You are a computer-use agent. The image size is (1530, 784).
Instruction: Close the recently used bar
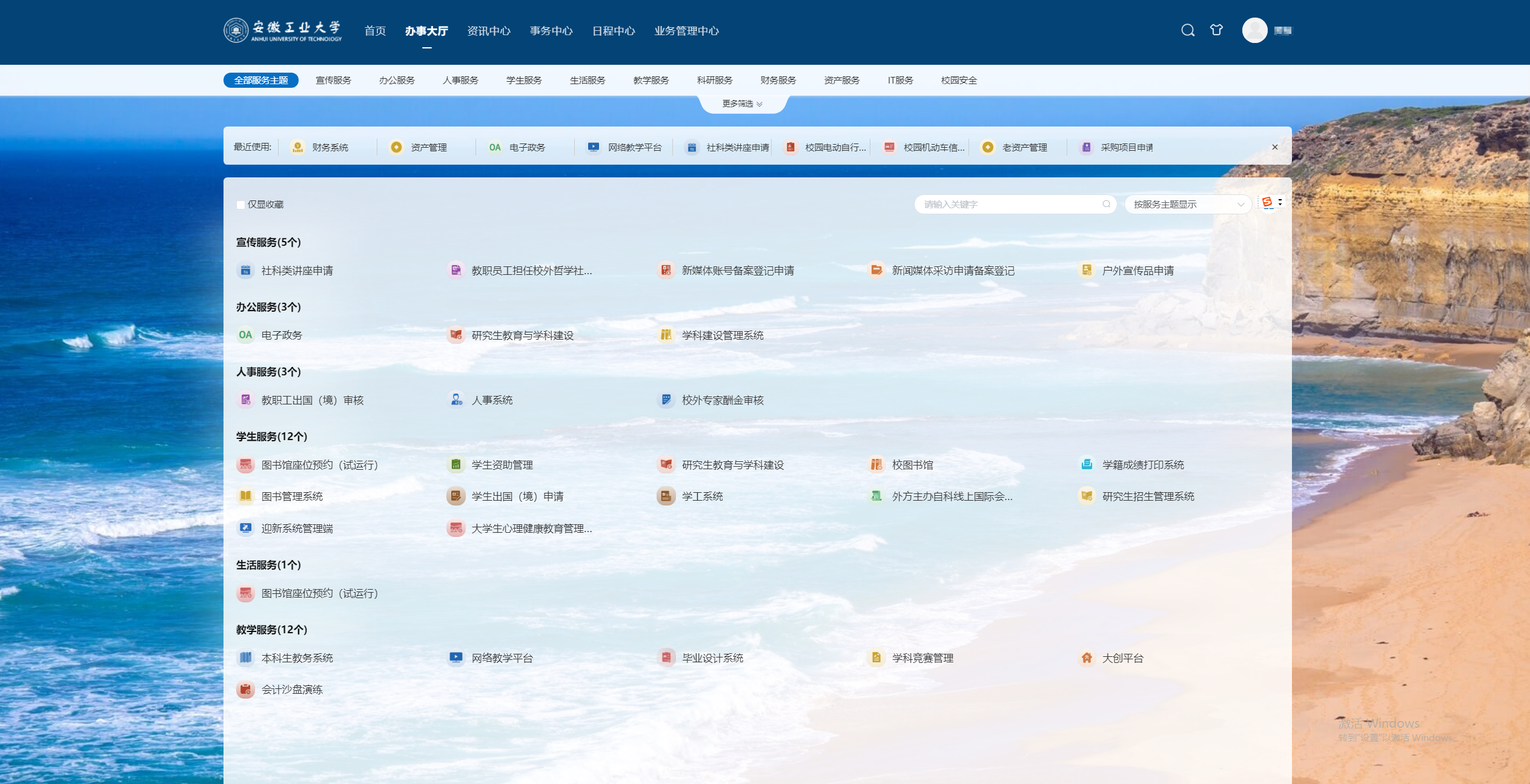(x=1275, y=147)
